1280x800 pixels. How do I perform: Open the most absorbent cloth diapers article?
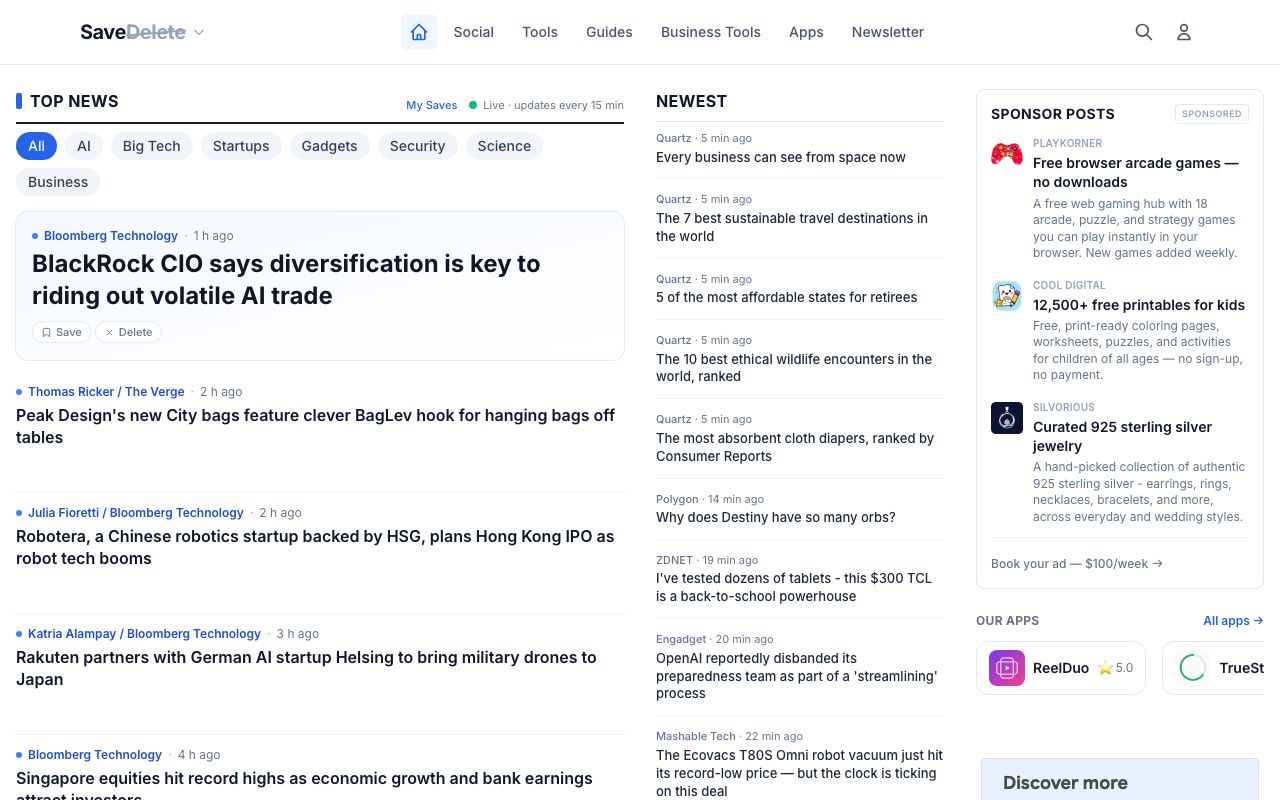point(795,447)
